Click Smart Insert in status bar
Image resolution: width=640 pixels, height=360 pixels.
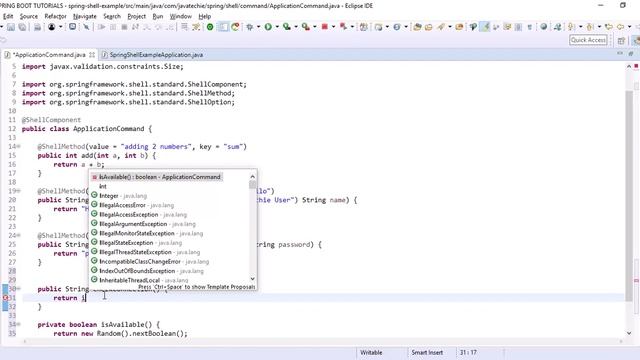[427, 352]
